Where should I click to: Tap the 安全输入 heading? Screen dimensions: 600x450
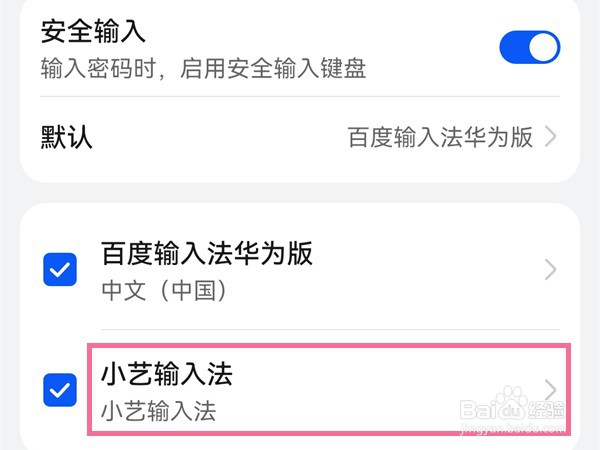[x=93, y=32]
